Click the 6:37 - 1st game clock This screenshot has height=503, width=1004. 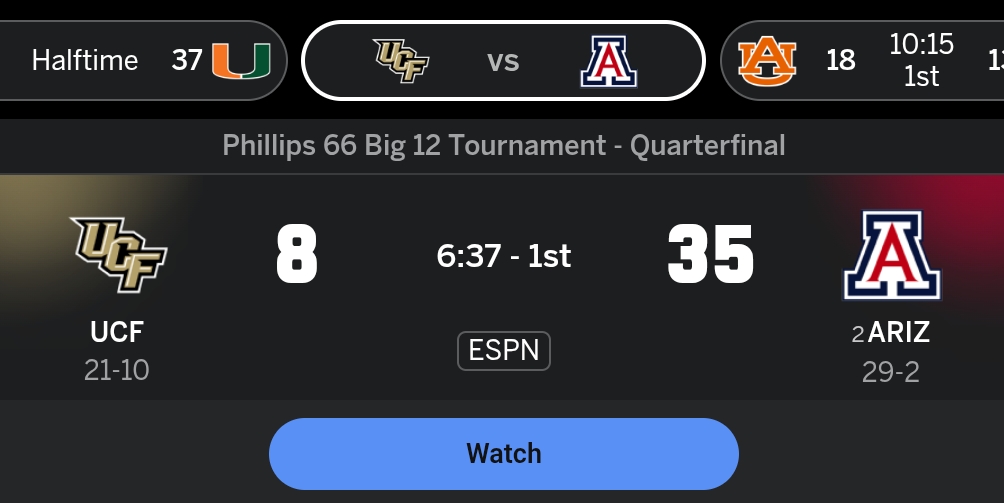pos(504,256)
